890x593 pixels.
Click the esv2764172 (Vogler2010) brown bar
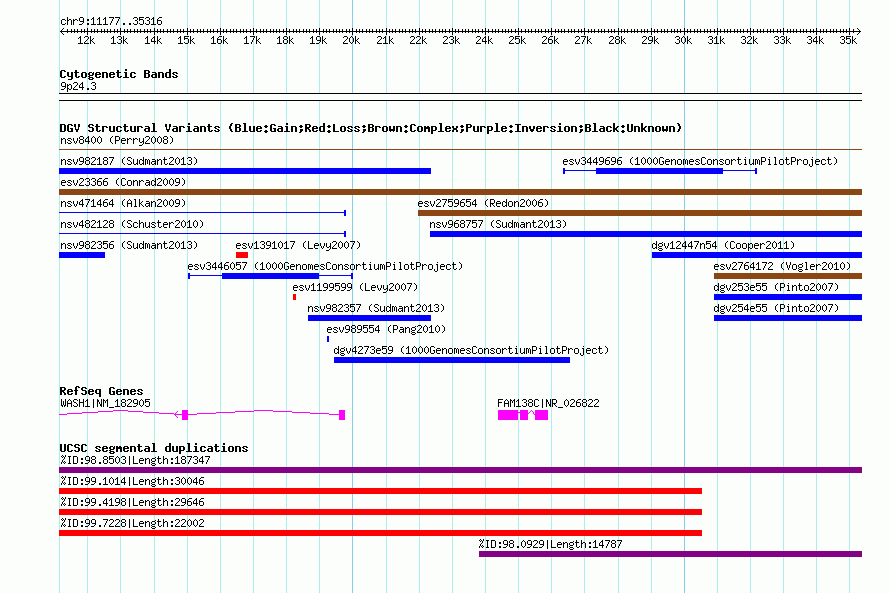pyautogui.click(x=788, y=276)
